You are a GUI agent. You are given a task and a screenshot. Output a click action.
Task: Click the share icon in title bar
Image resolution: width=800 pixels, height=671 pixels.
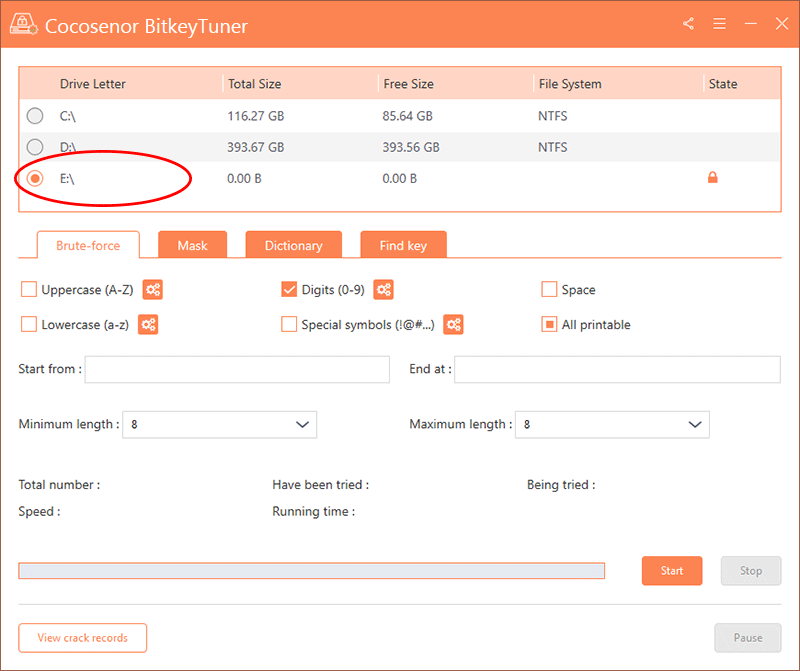(688, 23)
